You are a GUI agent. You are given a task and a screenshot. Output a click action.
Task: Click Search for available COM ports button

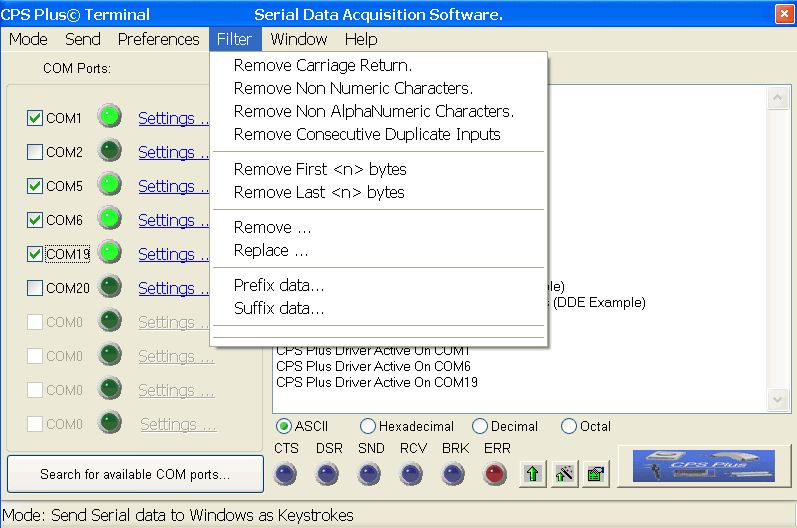(x=135, y=474)
